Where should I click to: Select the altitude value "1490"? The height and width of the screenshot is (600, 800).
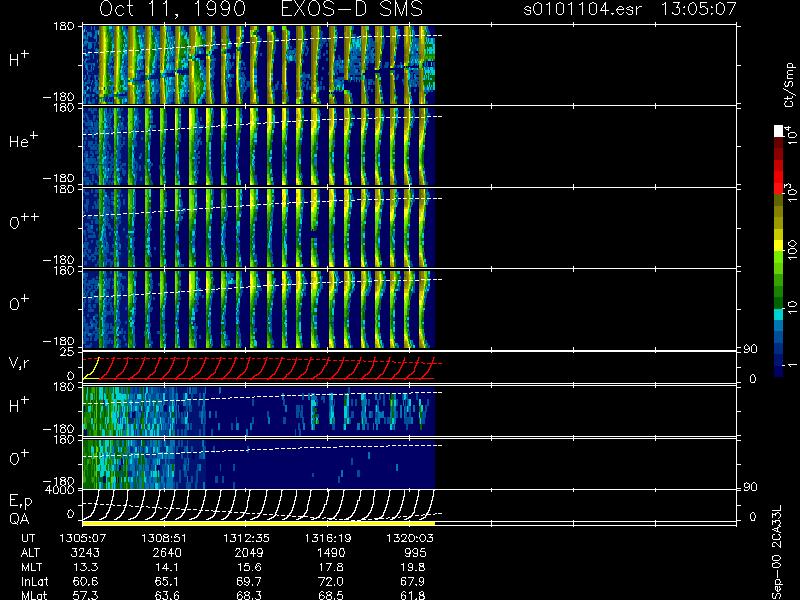[x=331, y=553]
